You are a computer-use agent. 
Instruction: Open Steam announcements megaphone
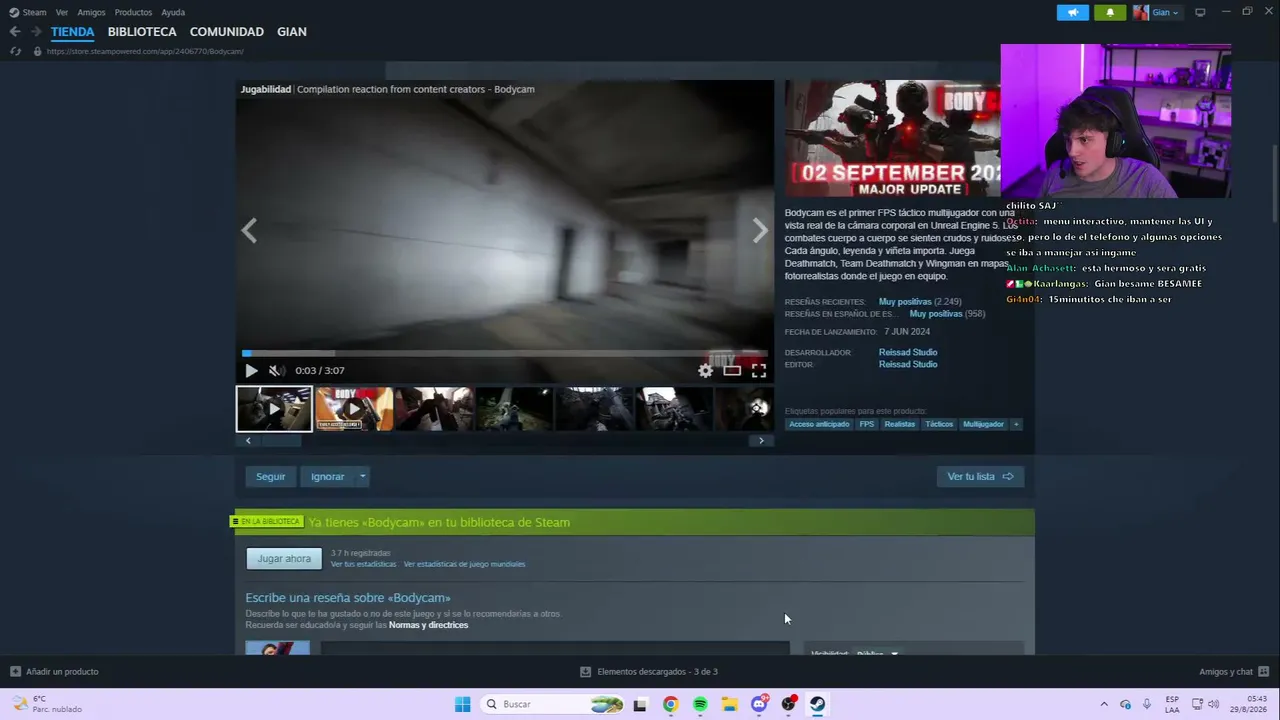pyautogui.click(x=1073, y=12)
